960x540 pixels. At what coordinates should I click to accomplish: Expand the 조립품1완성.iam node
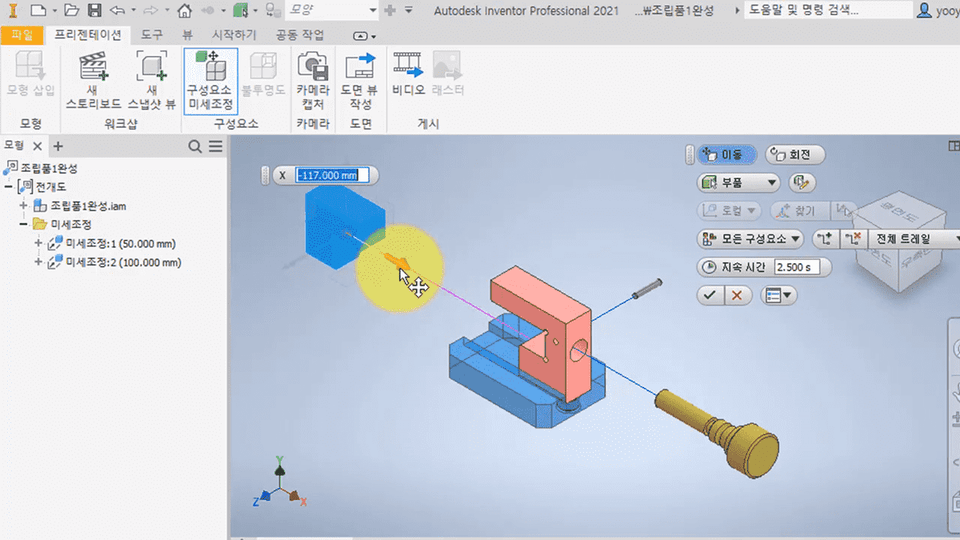point(23,206)
